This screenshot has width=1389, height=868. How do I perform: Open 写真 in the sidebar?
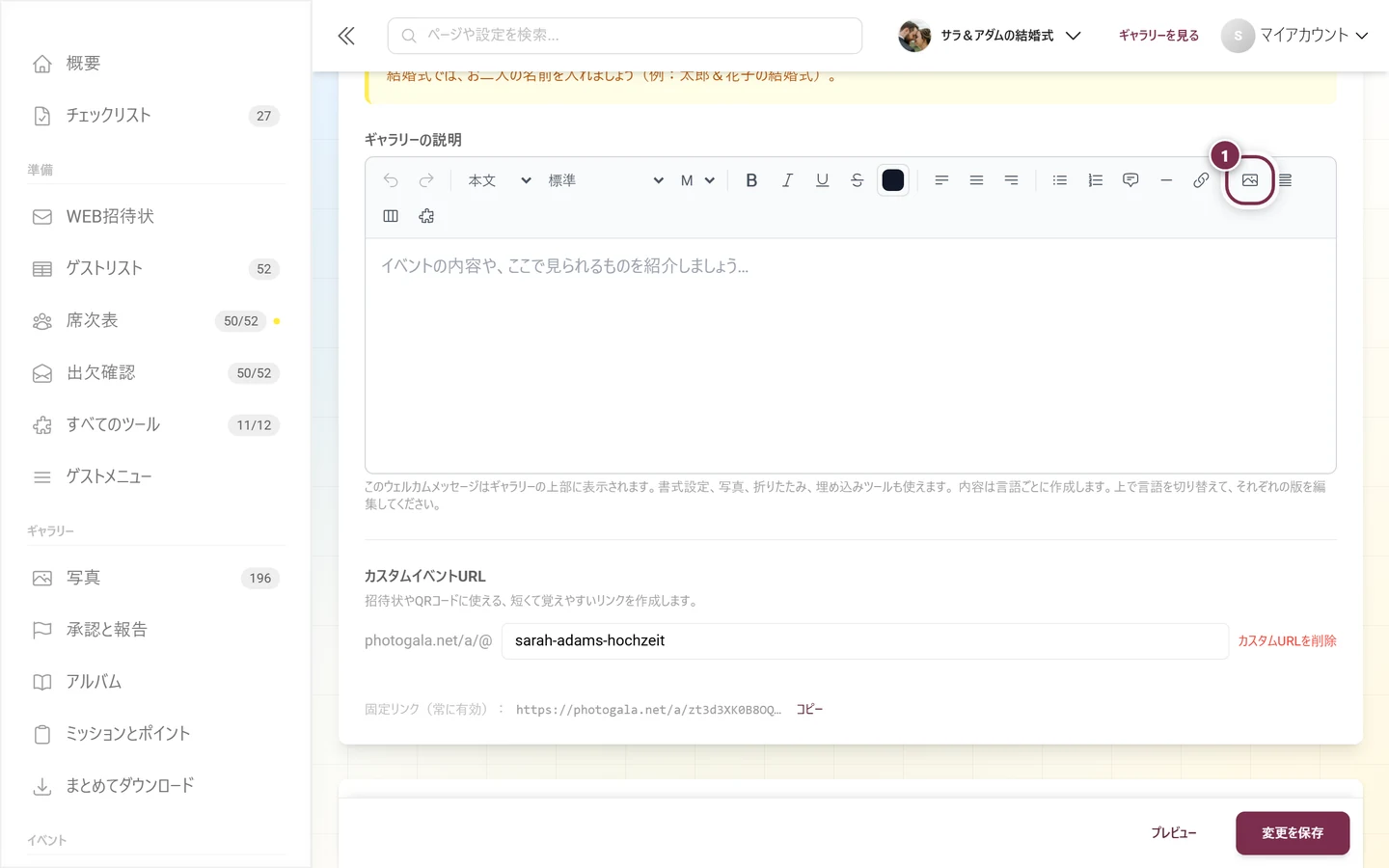click(155, 579)
